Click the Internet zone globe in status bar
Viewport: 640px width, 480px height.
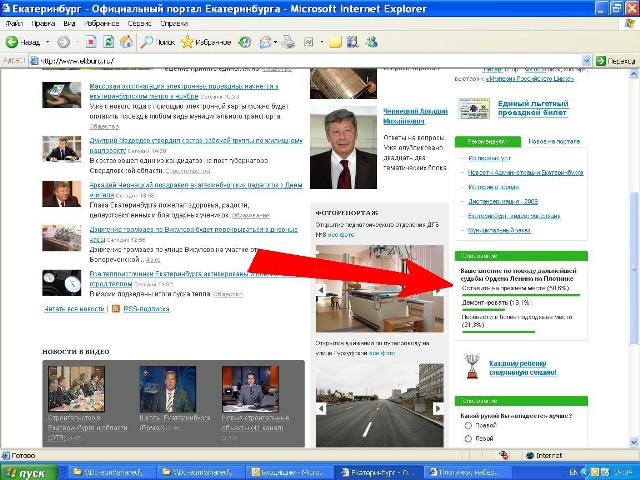coord(530,456)
